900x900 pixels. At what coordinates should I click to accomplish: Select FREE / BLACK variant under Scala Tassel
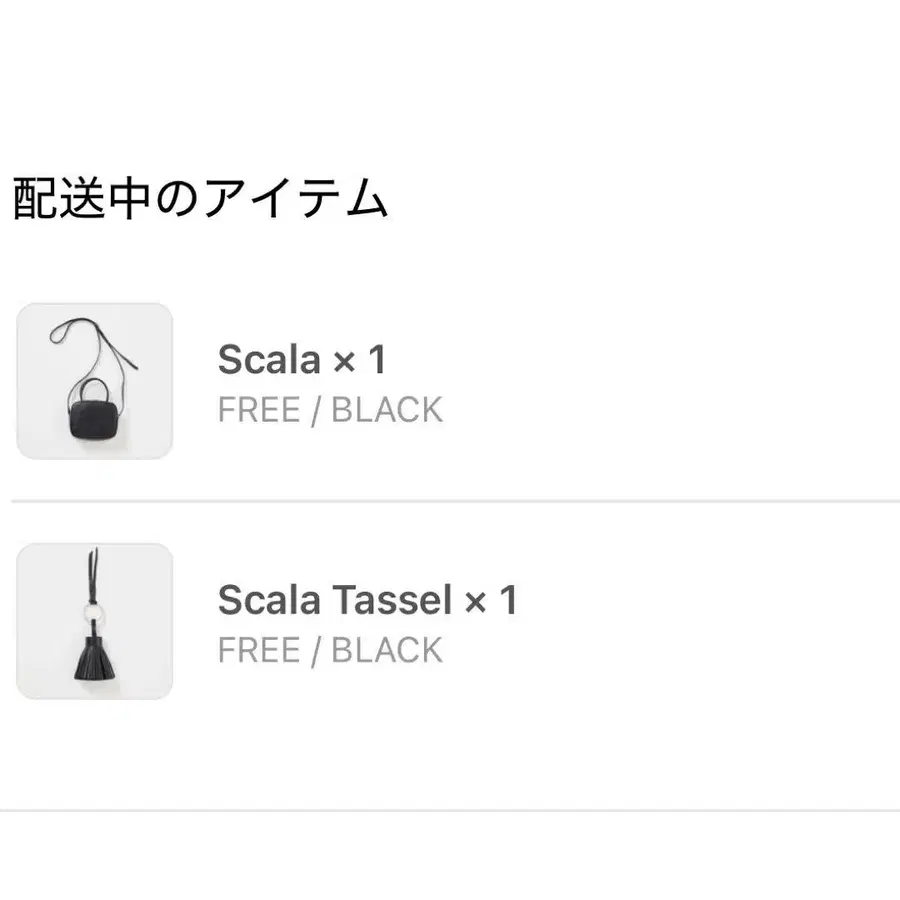[x=330, y=650]
